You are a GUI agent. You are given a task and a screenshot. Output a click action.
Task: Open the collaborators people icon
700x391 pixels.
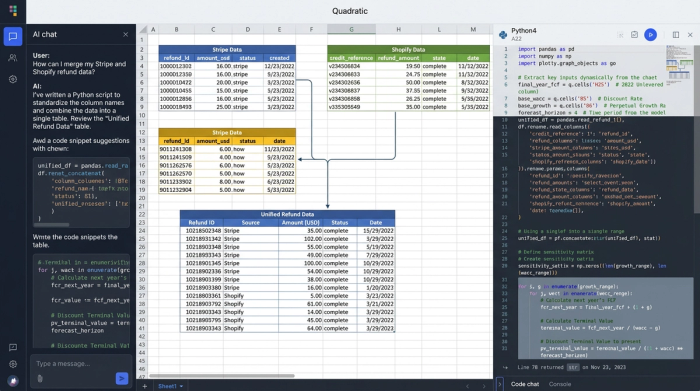point(13,58)
